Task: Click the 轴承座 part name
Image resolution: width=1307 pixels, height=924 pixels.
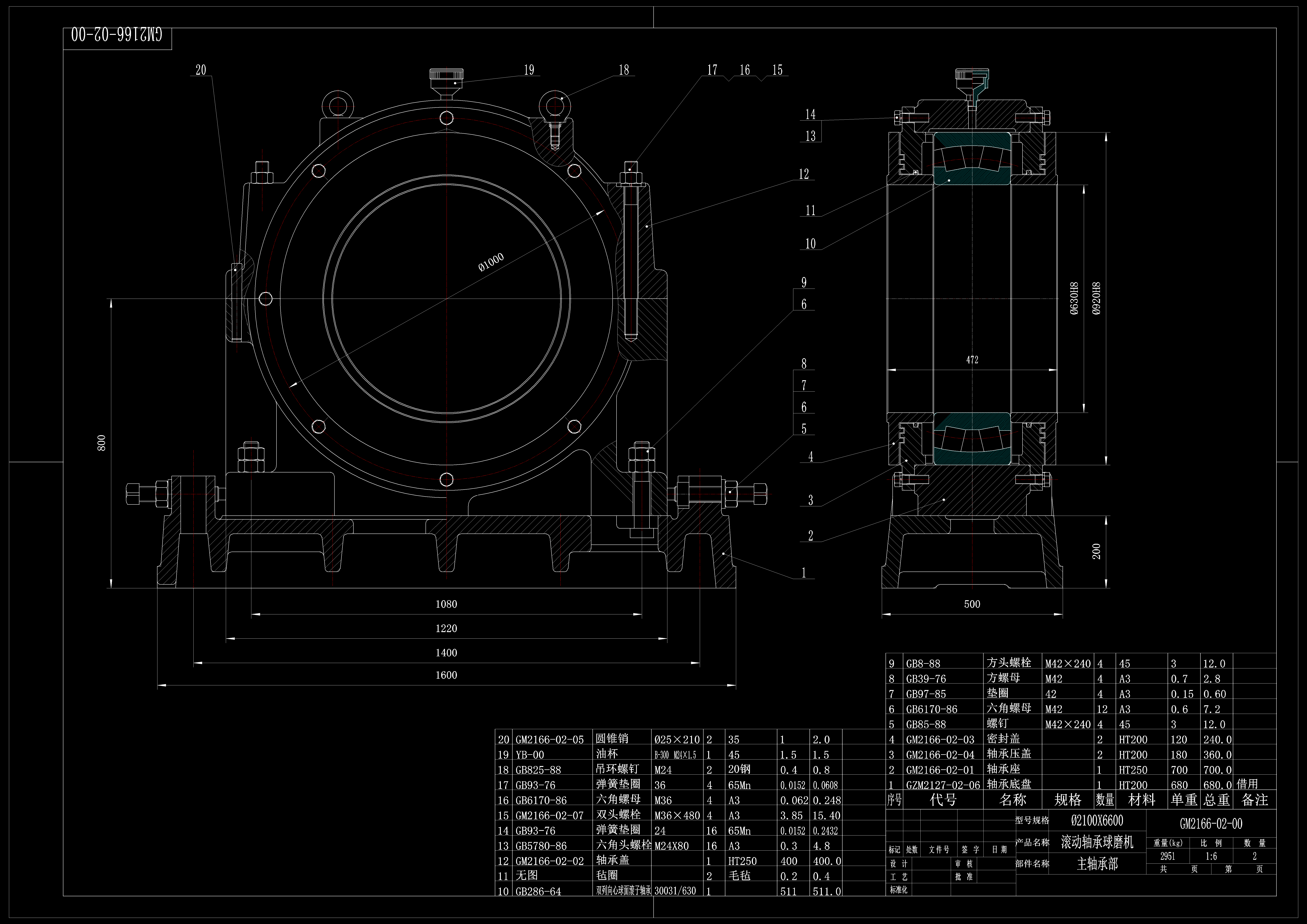Action: pyautogui.click(x=1003, y=769)
